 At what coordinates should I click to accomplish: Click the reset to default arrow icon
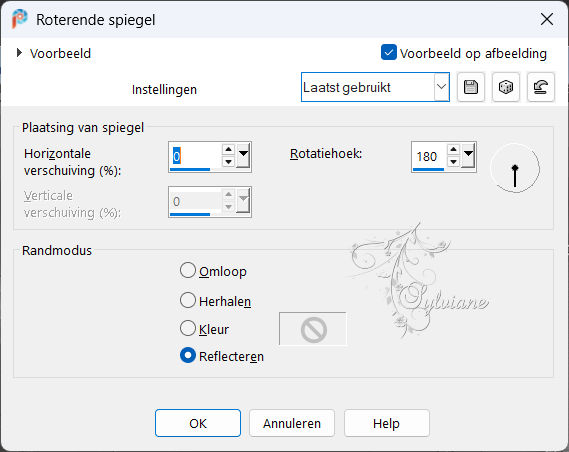click(540, 87)
